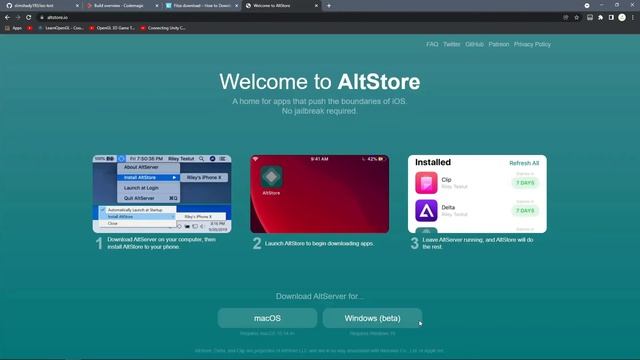Click the first YouTube bookmark icon
This screenshot has height=360, width=640.
pyautogui.click(x=30, y=28)
